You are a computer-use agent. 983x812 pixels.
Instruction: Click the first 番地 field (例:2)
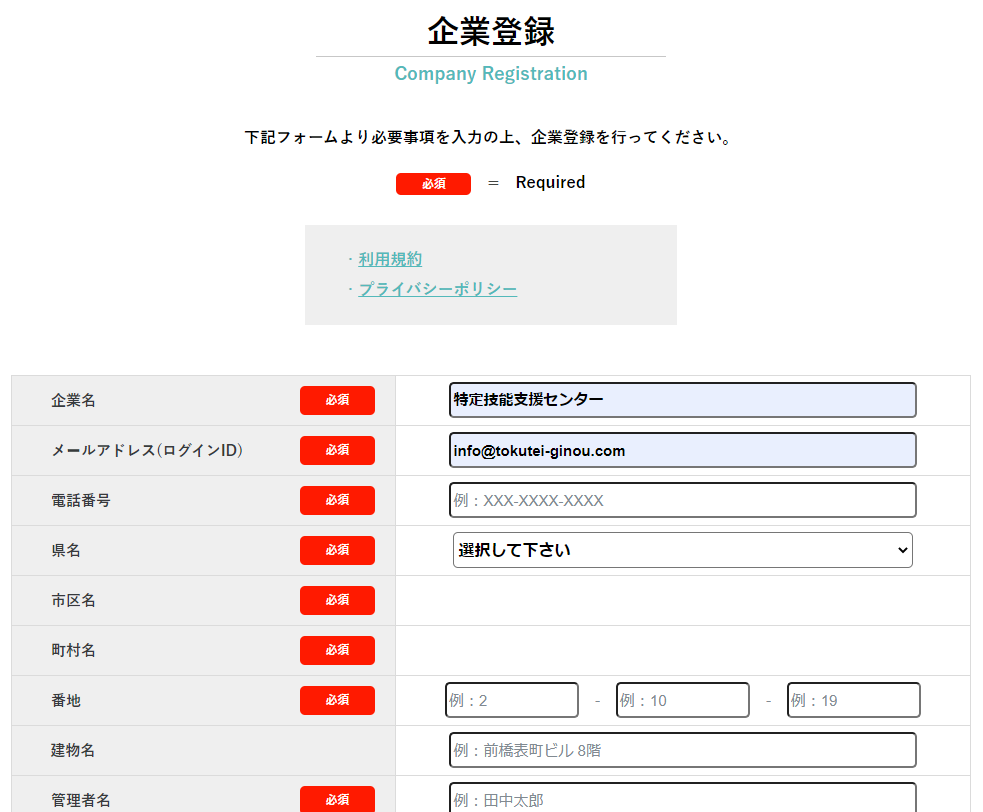pos(512,700)
